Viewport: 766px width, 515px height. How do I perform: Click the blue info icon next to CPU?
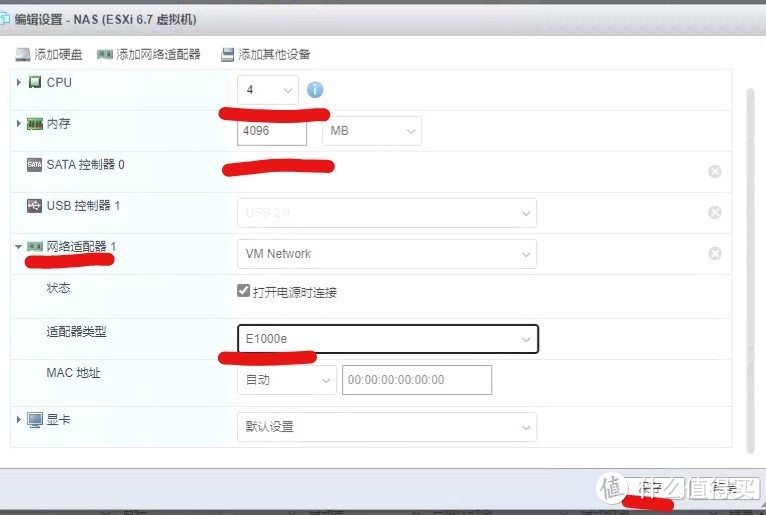(315, 90)
